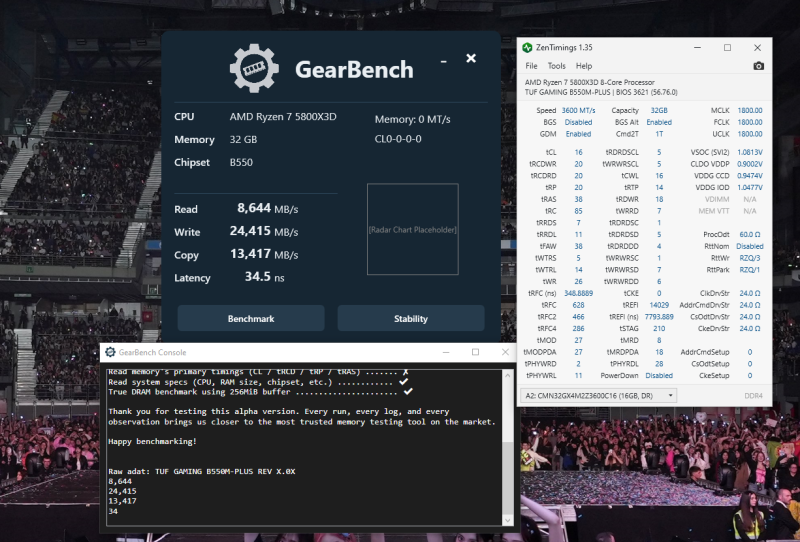Open the ZenTimings Help menu

click(x=584, y=66)
